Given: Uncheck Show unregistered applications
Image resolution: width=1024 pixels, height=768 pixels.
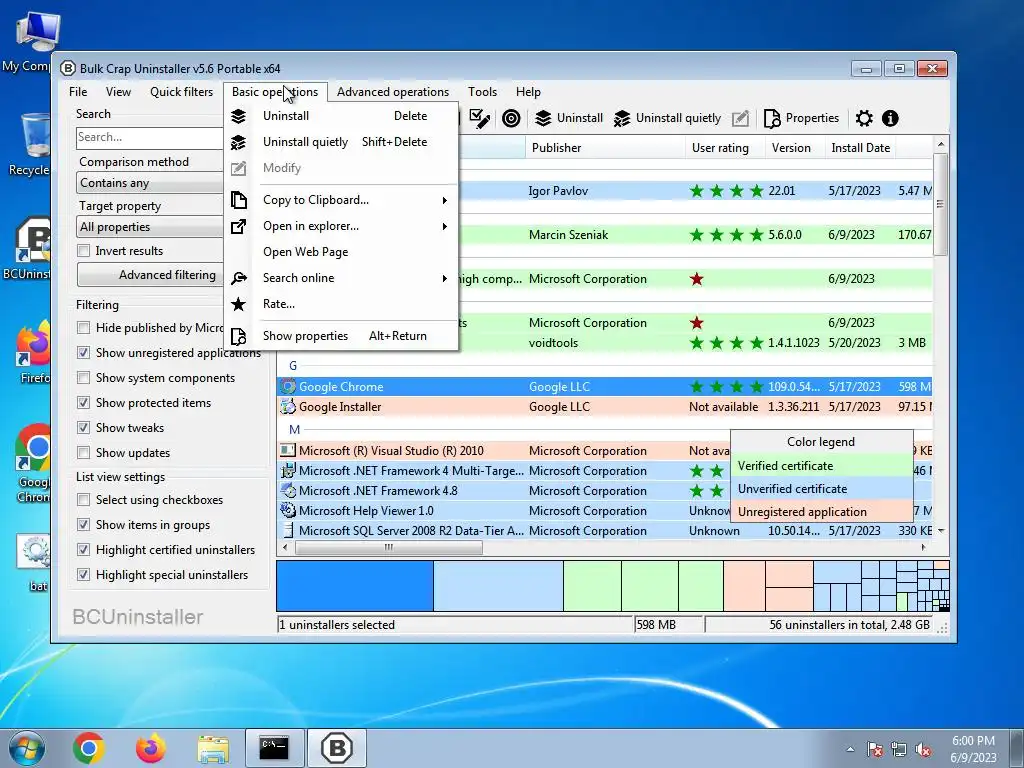Looking at the screenshot, I should (x=84, y=353).
